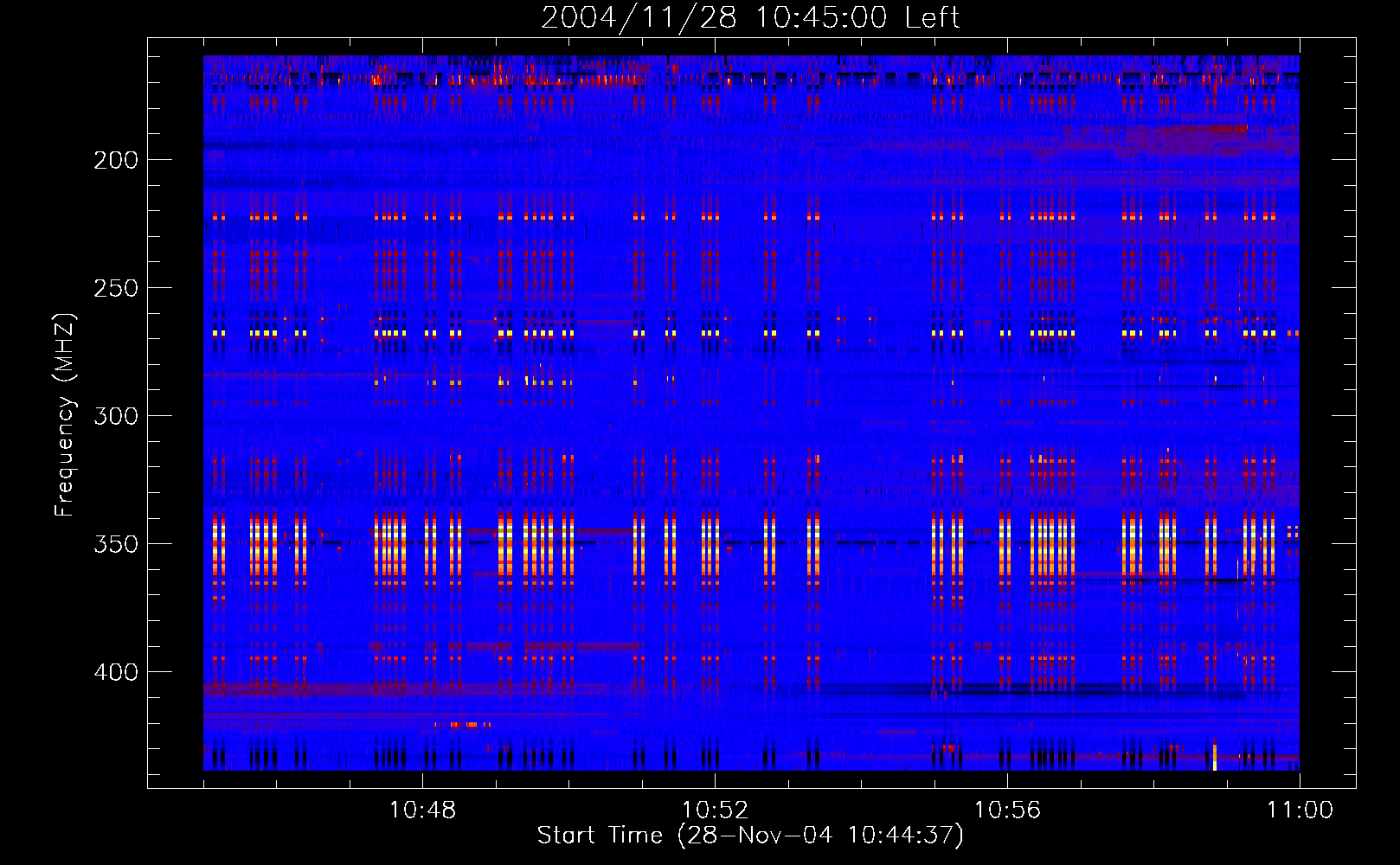The image size is (1400, 865).
Task: Select the 'Frequency (MHZ)' y-axis label
Action: click(x=65, y=415)
